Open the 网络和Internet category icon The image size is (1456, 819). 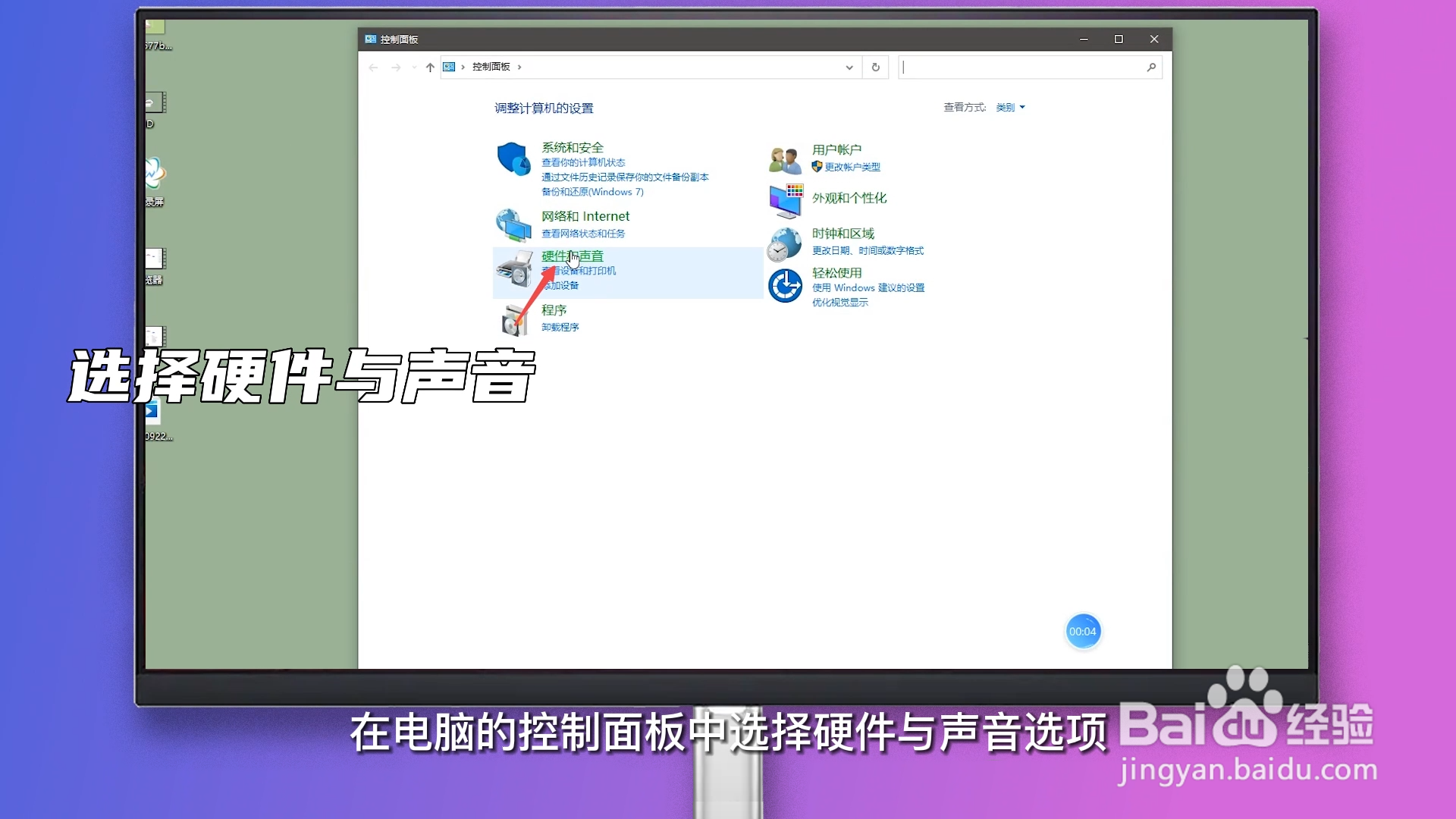(513, 225)
